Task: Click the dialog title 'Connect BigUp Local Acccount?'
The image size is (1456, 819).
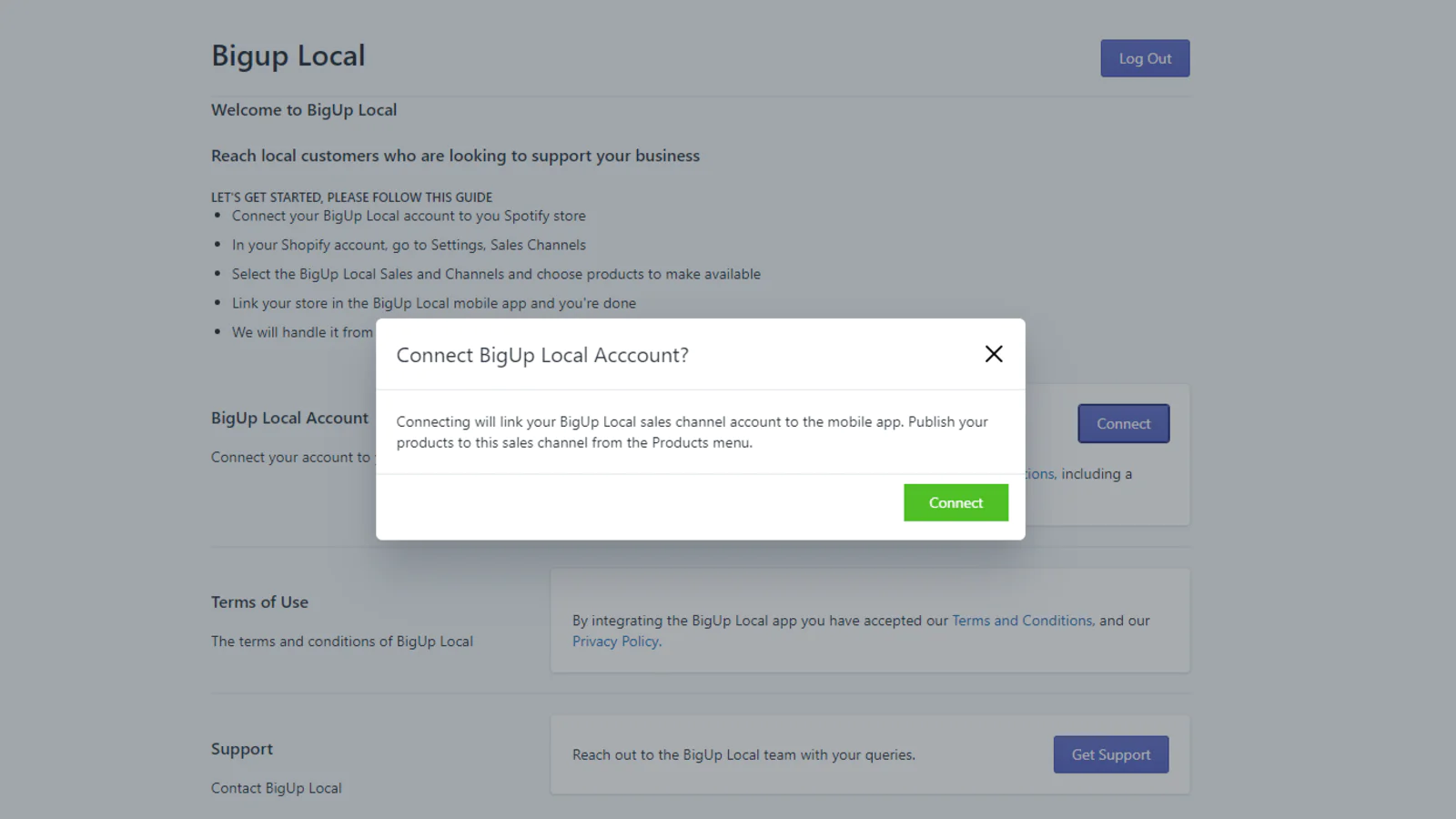Action: [x=542, y=355]
